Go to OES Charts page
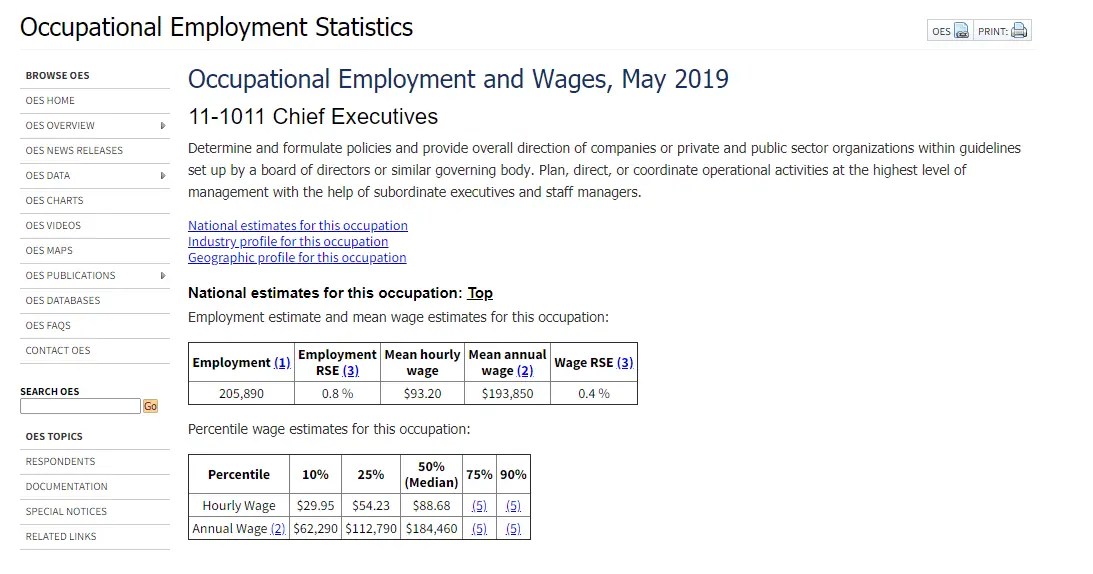This screenshot has width=1093, height=574. [54, 201]
